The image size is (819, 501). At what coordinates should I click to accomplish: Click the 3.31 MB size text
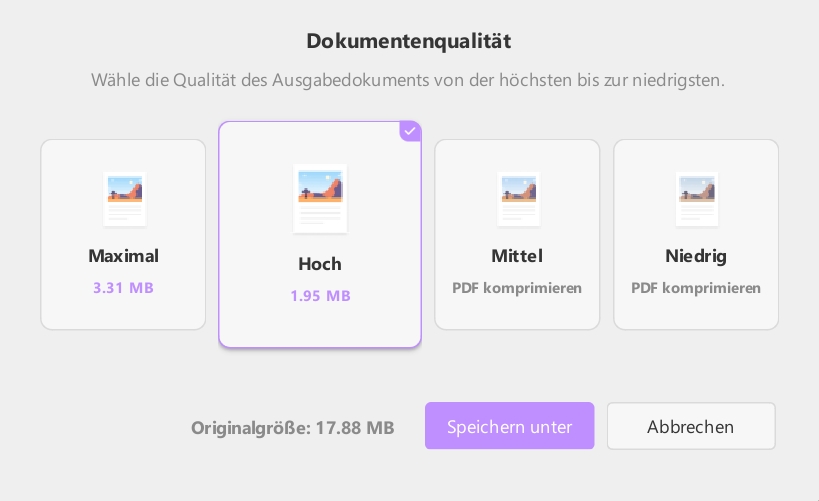(x=123, y=288)
